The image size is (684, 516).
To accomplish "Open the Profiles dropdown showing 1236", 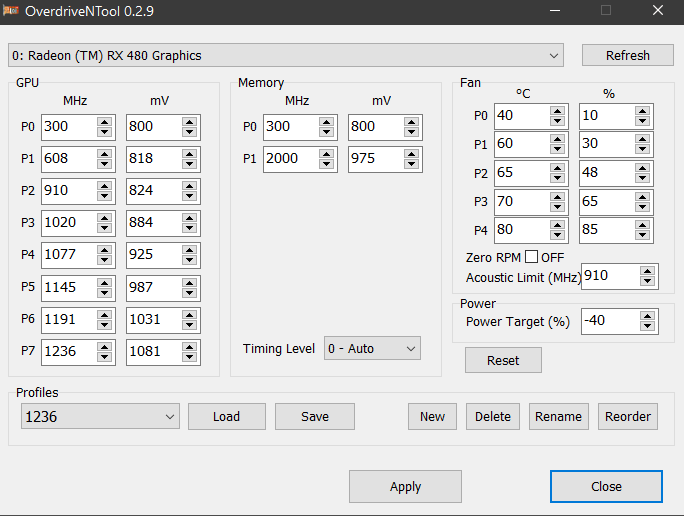I will [x=100, y=417].
